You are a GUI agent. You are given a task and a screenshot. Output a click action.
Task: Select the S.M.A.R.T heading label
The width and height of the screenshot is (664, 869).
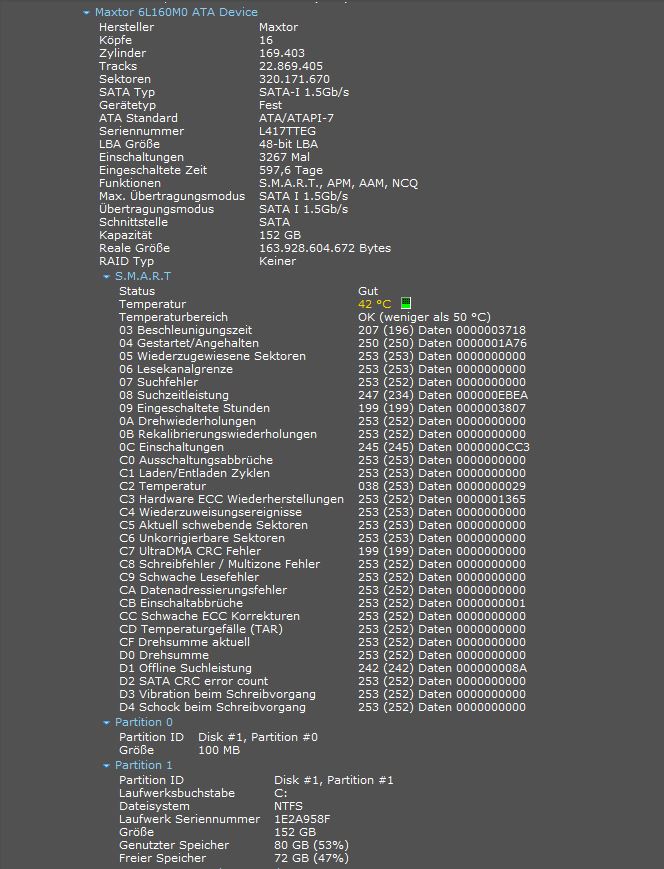143,276
